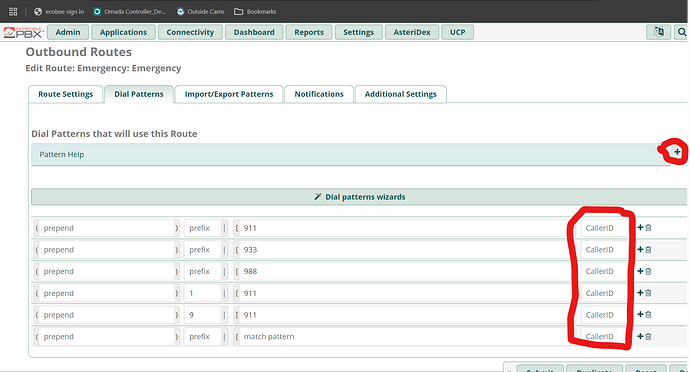This screenshot has height=372, width=690.
Task: Add a row after the 9|911 pattern
Action: coord(640,314)
